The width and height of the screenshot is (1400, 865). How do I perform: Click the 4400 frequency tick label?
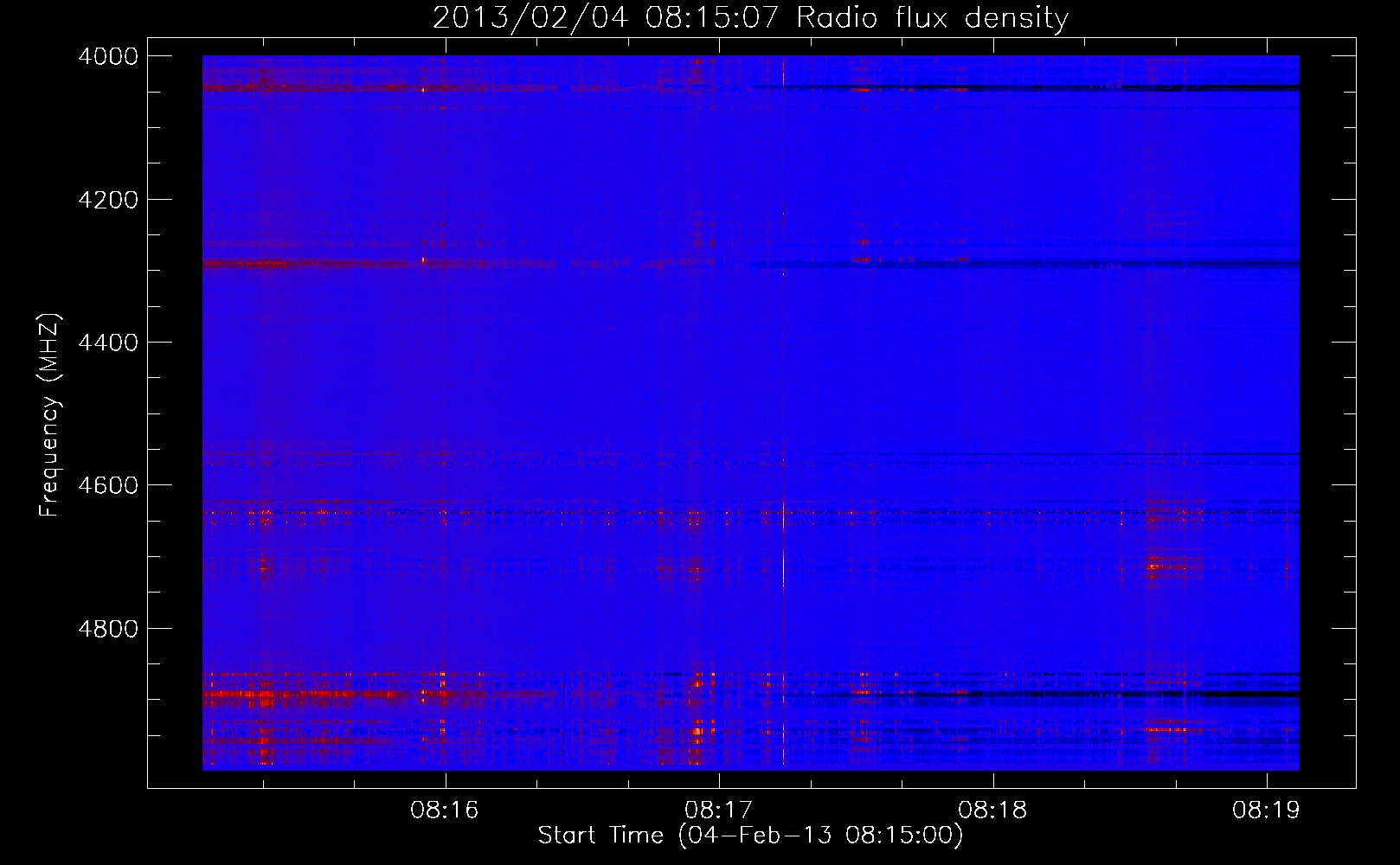108,343
